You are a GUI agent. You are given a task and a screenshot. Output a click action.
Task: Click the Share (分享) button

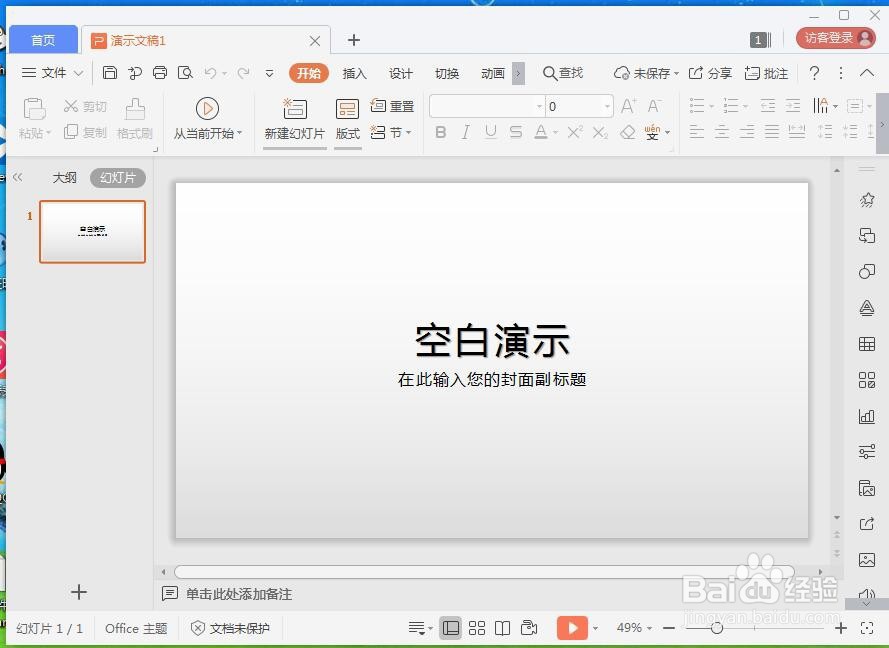coord(710,73)
